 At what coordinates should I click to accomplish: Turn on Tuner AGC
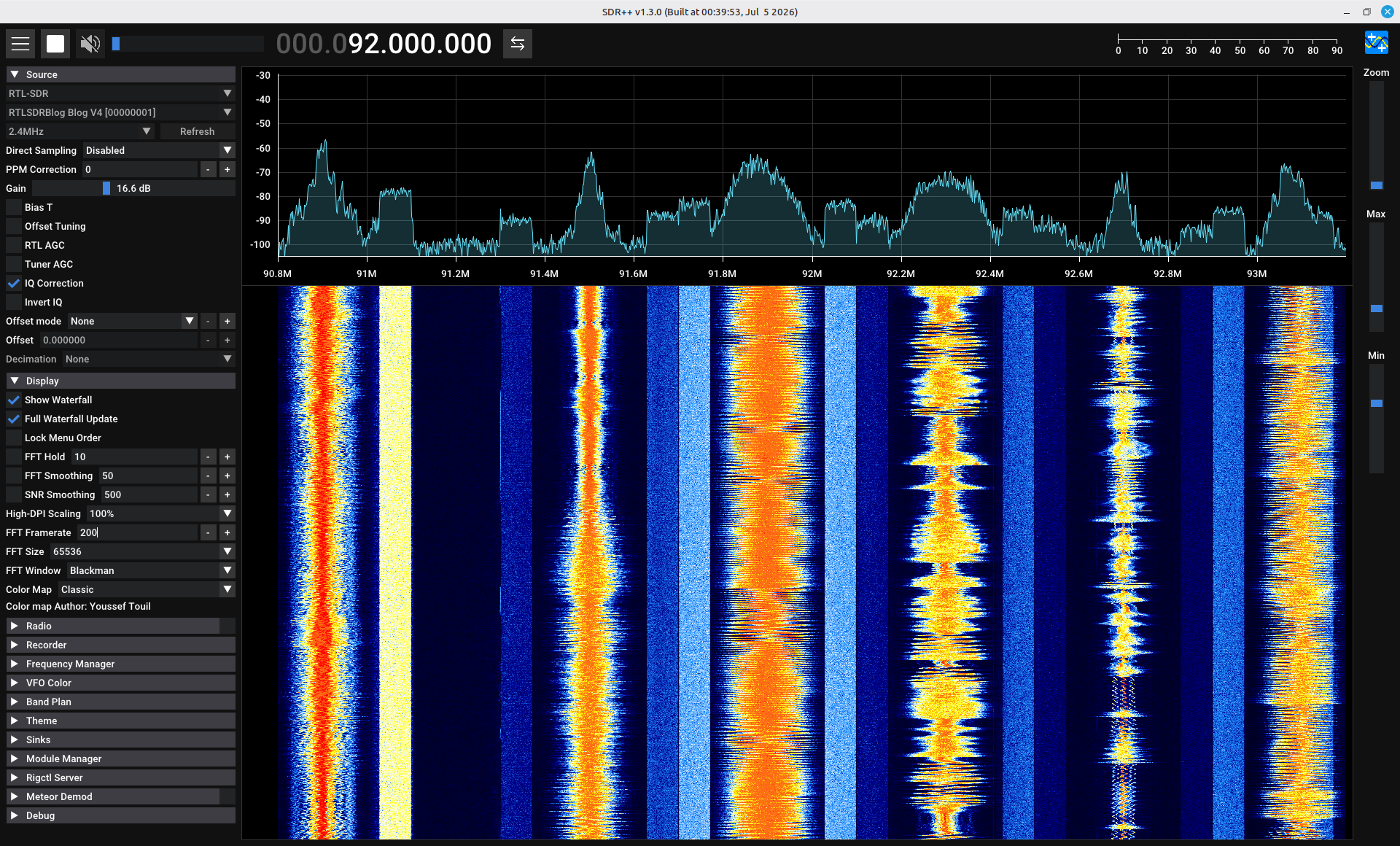click(14, 264)
